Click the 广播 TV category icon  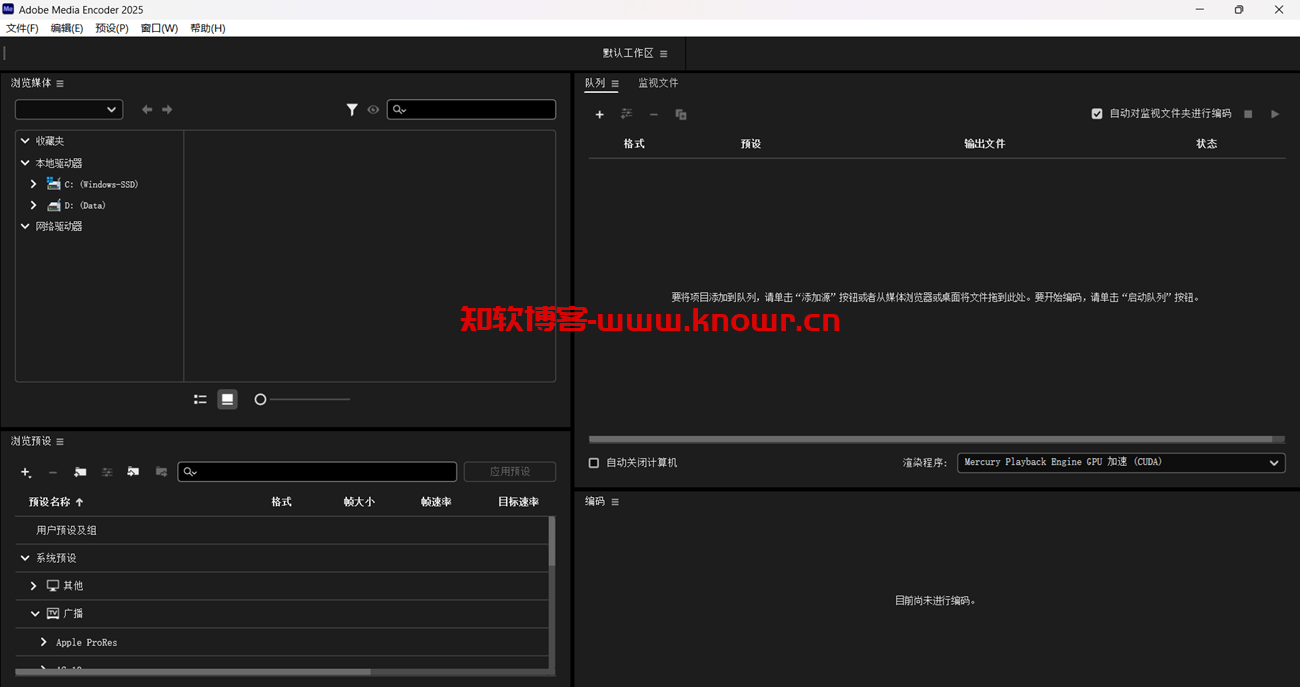pyautogui.click(x=53, y=614)
